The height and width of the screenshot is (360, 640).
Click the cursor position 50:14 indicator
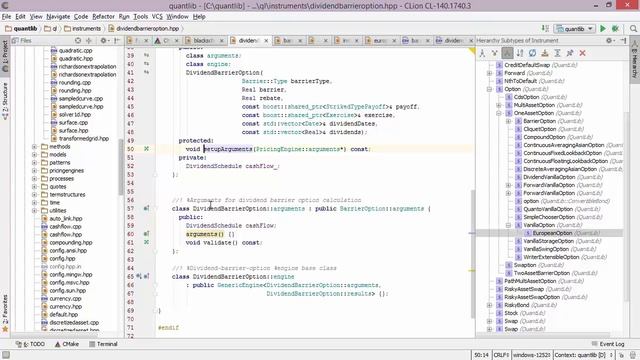pyautogui.click(x=482, y=355)
